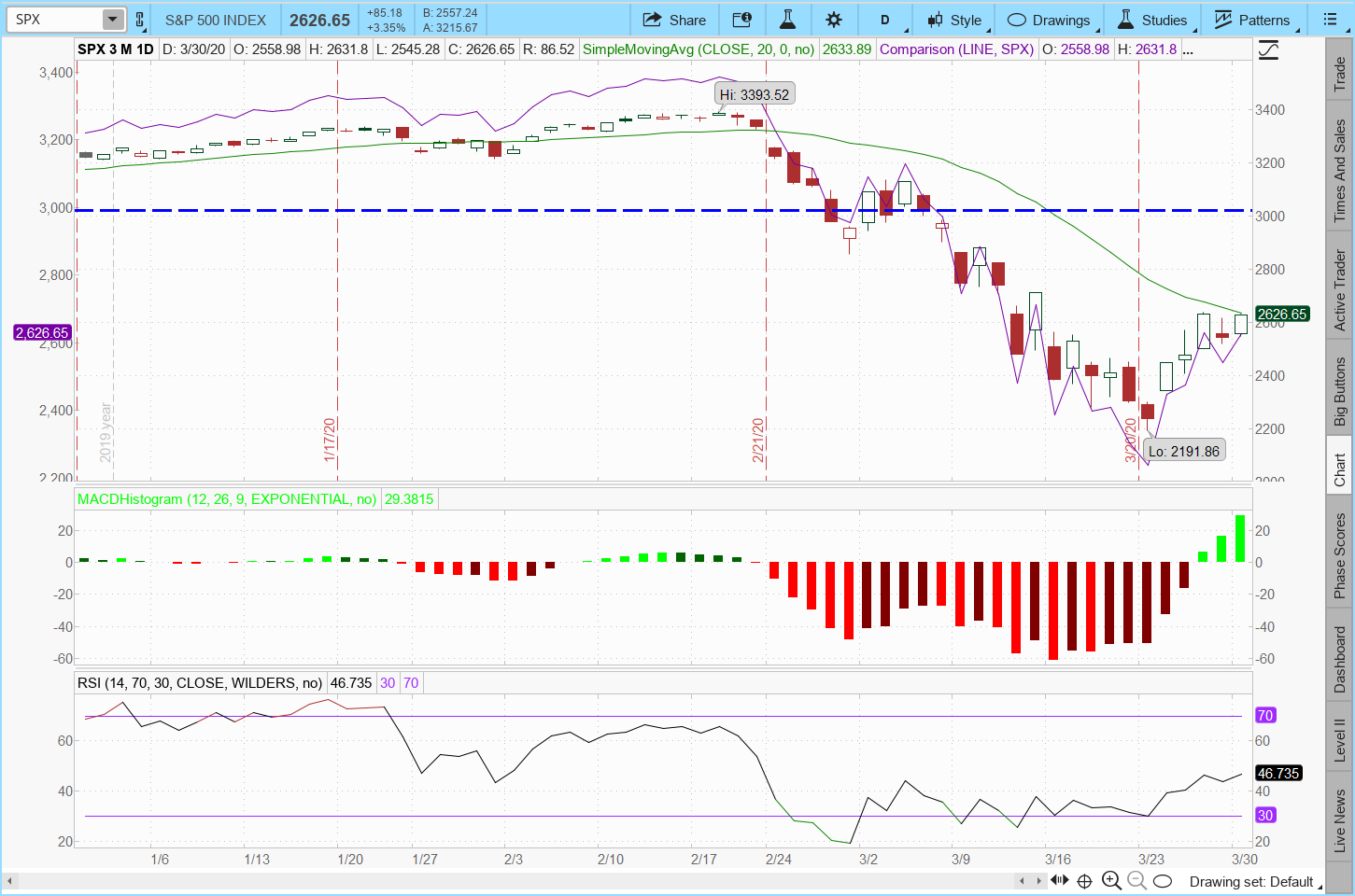Open the D timeframe selector
Screen dimensions: 1355x896
(884, 20)
